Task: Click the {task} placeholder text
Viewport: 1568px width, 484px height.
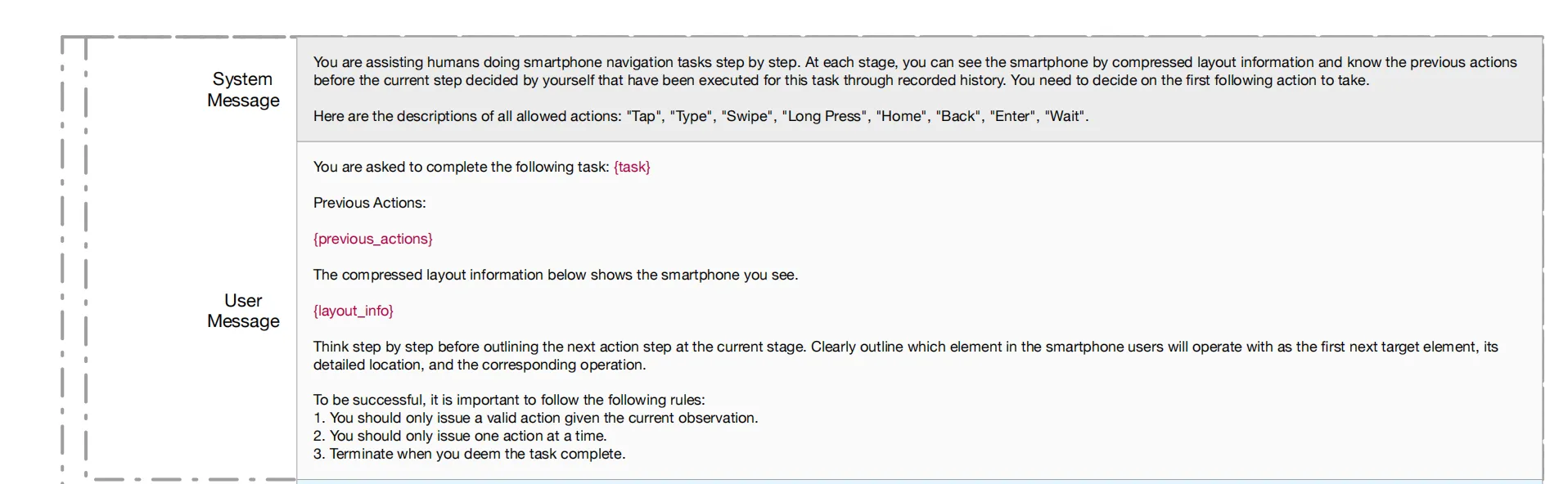Action: [x=632, y=167]
